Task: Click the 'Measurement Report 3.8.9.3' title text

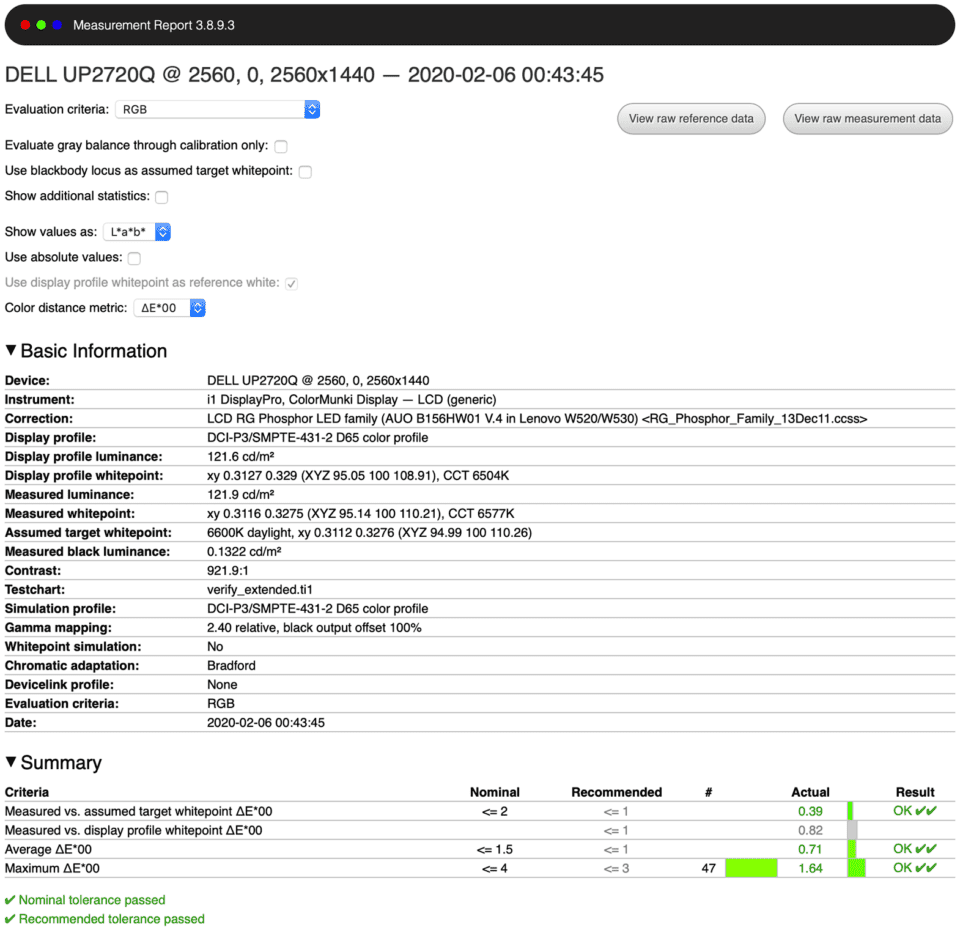Action: tap(154, 25)
